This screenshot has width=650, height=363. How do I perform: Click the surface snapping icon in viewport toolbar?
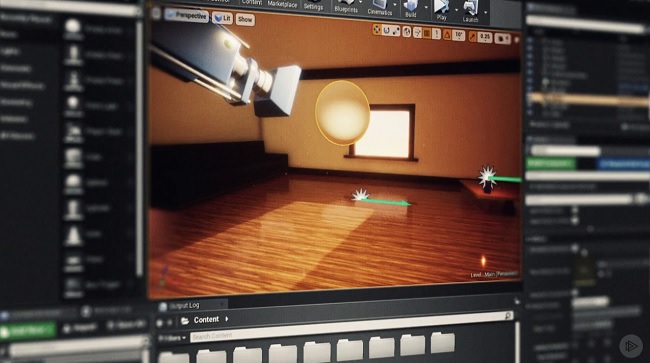coord(417,33)
